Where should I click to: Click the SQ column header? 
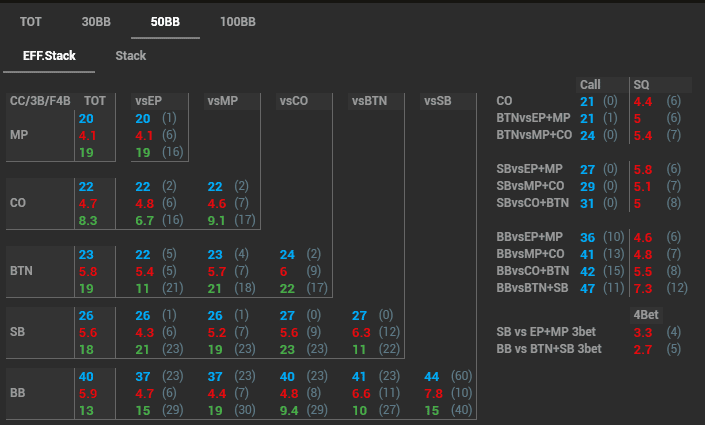point(641,85)
